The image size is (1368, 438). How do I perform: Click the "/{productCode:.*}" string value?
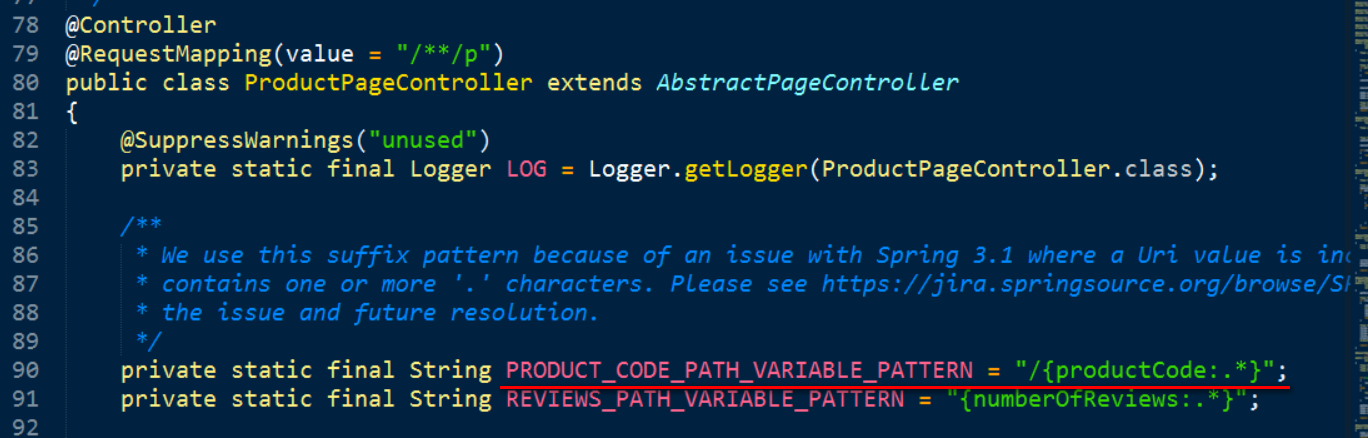(x=1144, y=371)
